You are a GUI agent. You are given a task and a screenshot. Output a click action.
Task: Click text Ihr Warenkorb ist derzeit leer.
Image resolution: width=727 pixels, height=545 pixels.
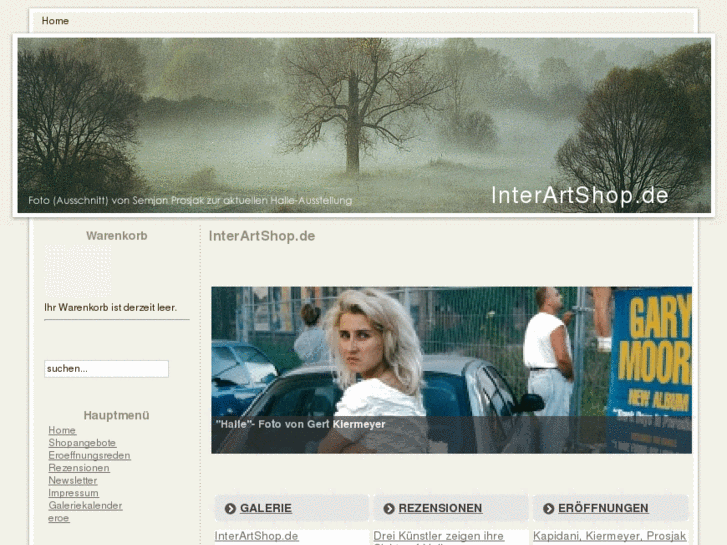pyautogui.click(x=110, y=308)
